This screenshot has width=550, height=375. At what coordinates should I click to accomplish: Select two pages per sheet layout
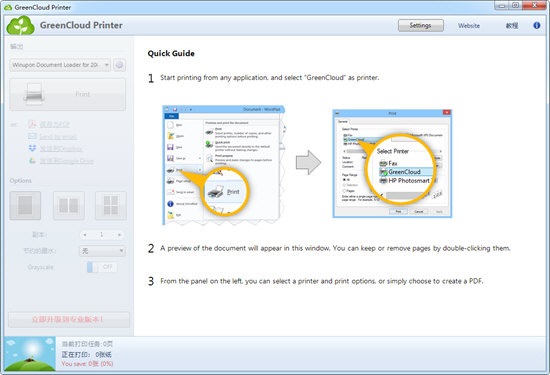[x=69, y=206]
